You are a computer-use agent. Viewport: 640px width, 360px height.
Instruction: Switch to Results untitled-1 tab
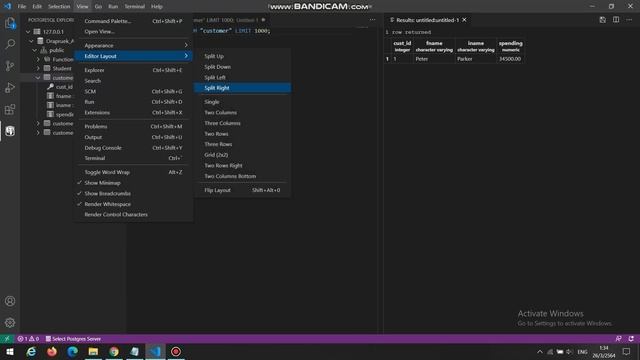pos(427,20)
